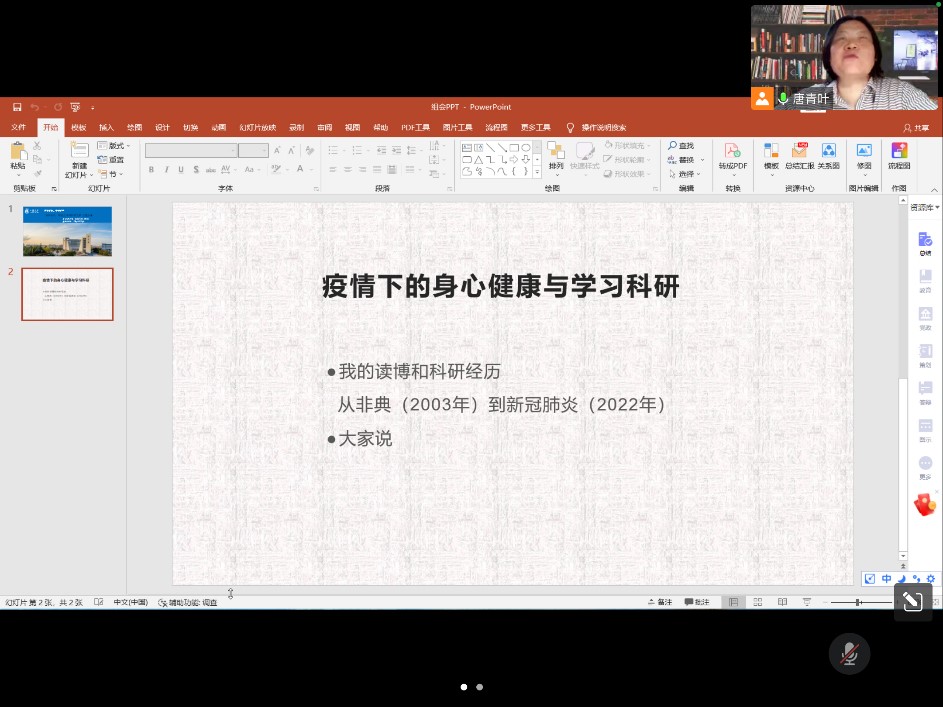Open the Arrange (排列) tool
The width and height of the screenshot is (943, 707).
click(x=555, y=151)
